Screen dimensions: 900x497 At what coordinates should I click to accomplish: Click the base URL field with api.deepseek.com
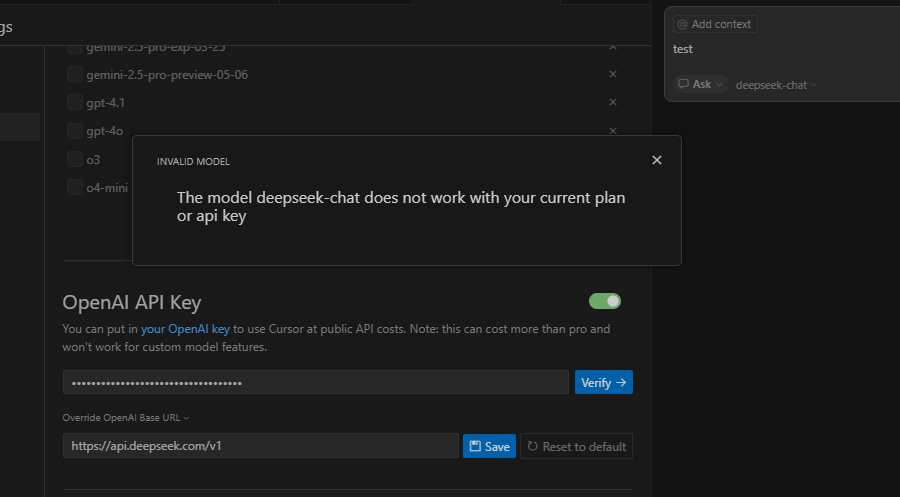261,446
